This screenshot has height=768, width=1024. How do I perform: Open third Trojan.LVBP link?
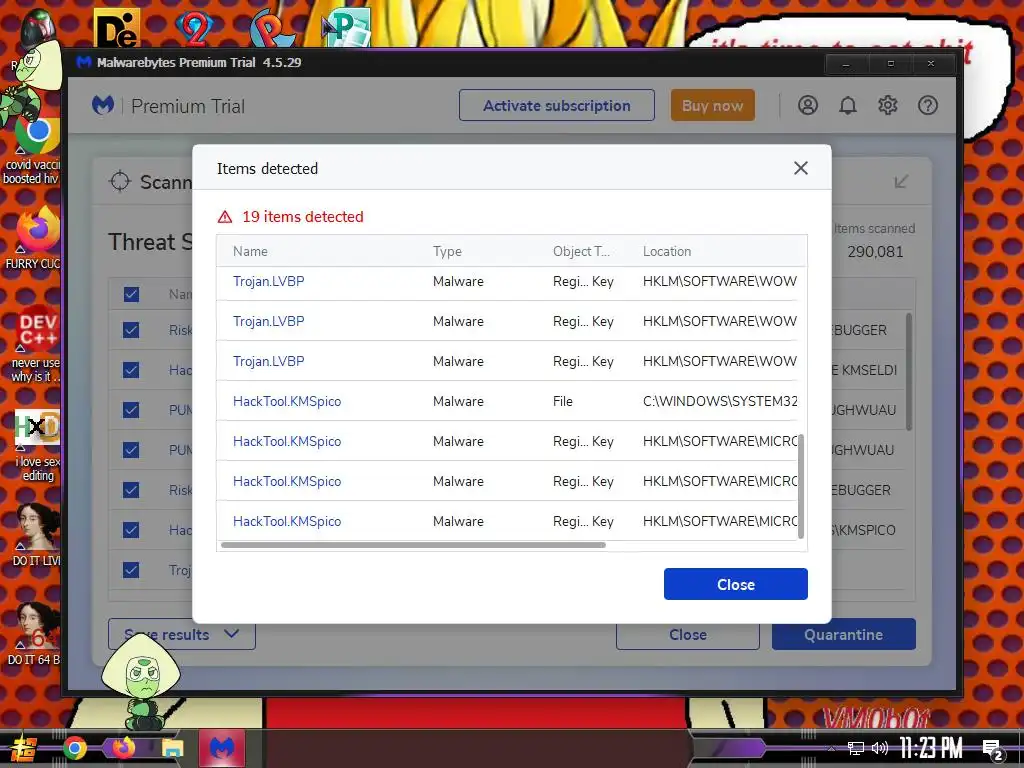tap(268, 361)
